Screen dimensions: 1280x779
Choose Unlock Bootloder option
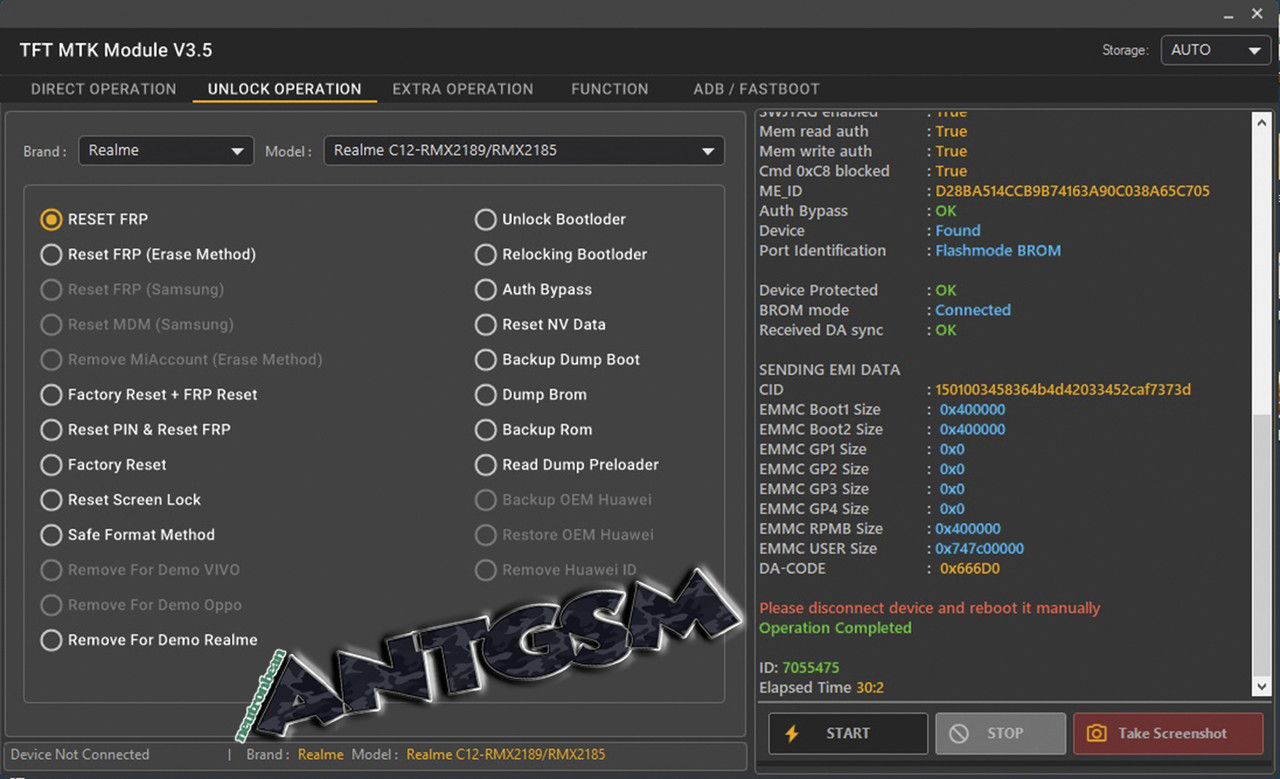click(x=550, y=219)
